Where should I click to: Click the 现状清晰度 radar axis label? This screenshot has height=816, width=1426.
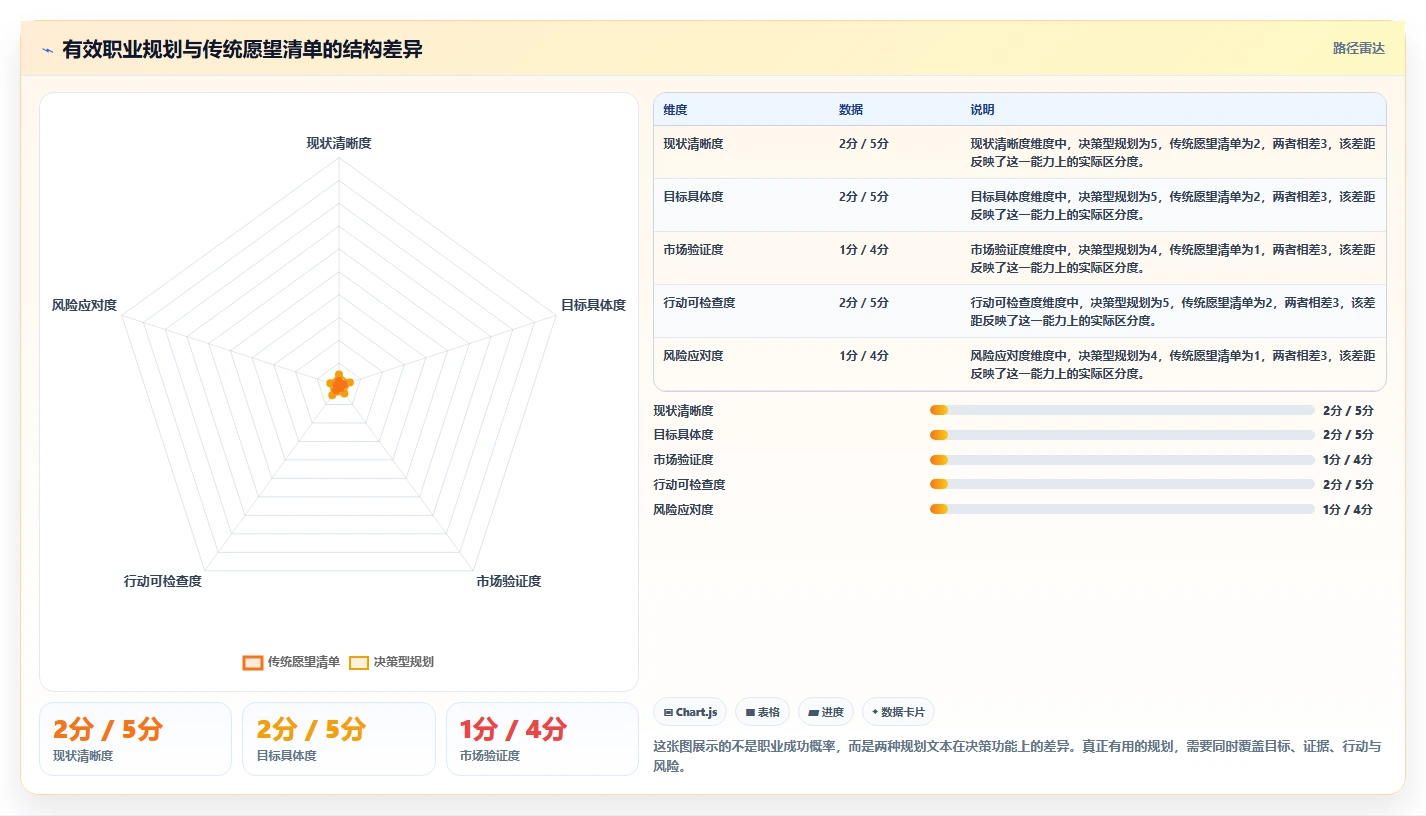point(339,143)
